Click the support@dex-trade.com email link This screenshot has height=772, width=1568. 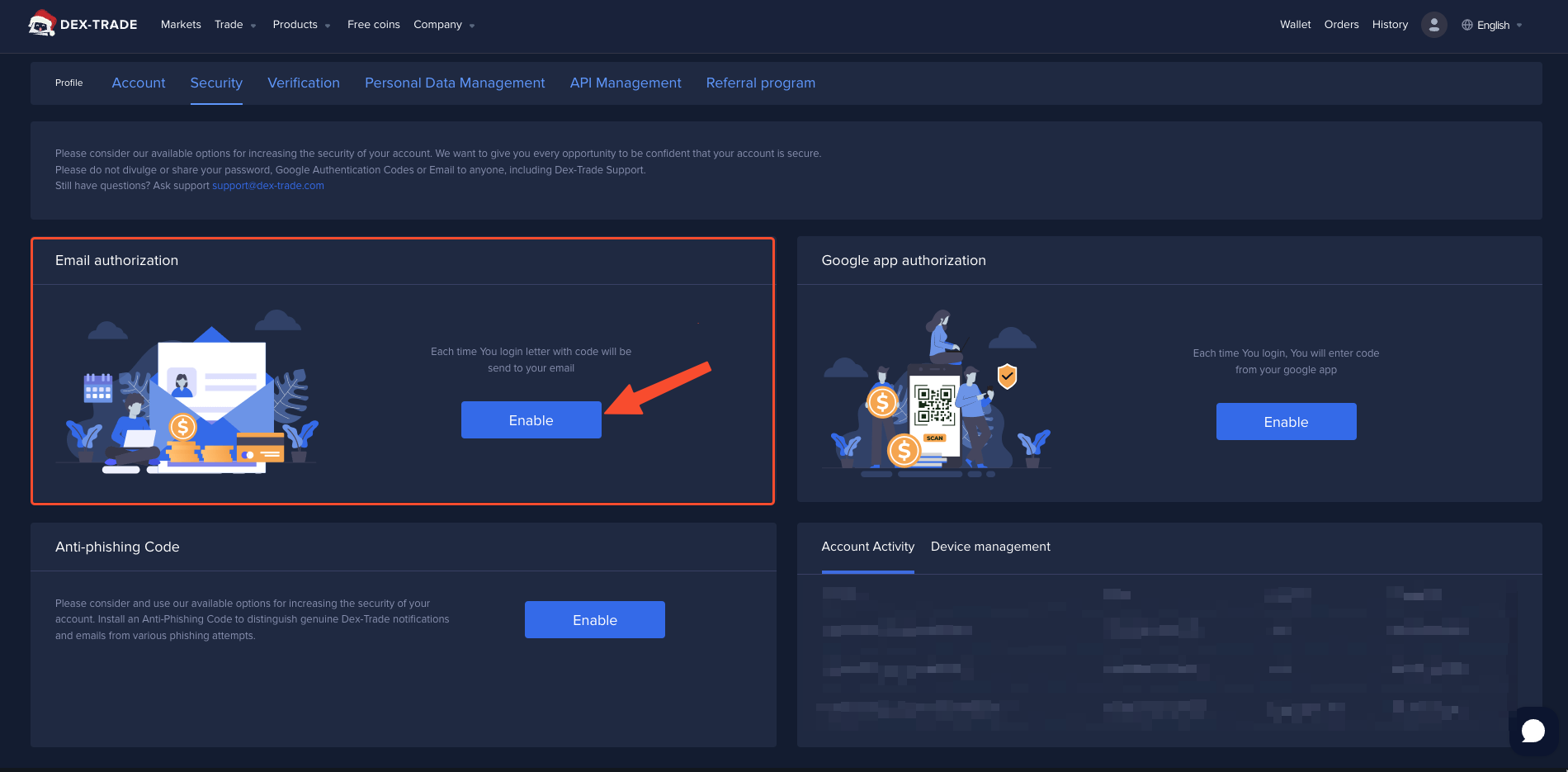pos(268,186)
